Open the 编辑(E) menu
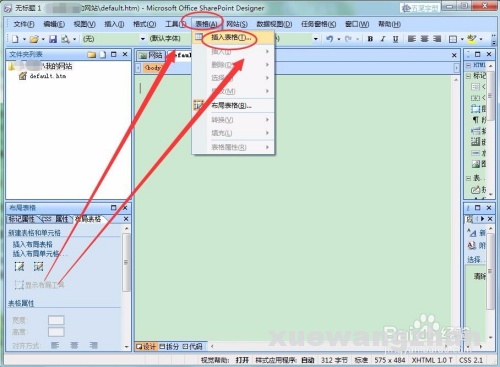This screenshot has width=500, height=367. 54,24
